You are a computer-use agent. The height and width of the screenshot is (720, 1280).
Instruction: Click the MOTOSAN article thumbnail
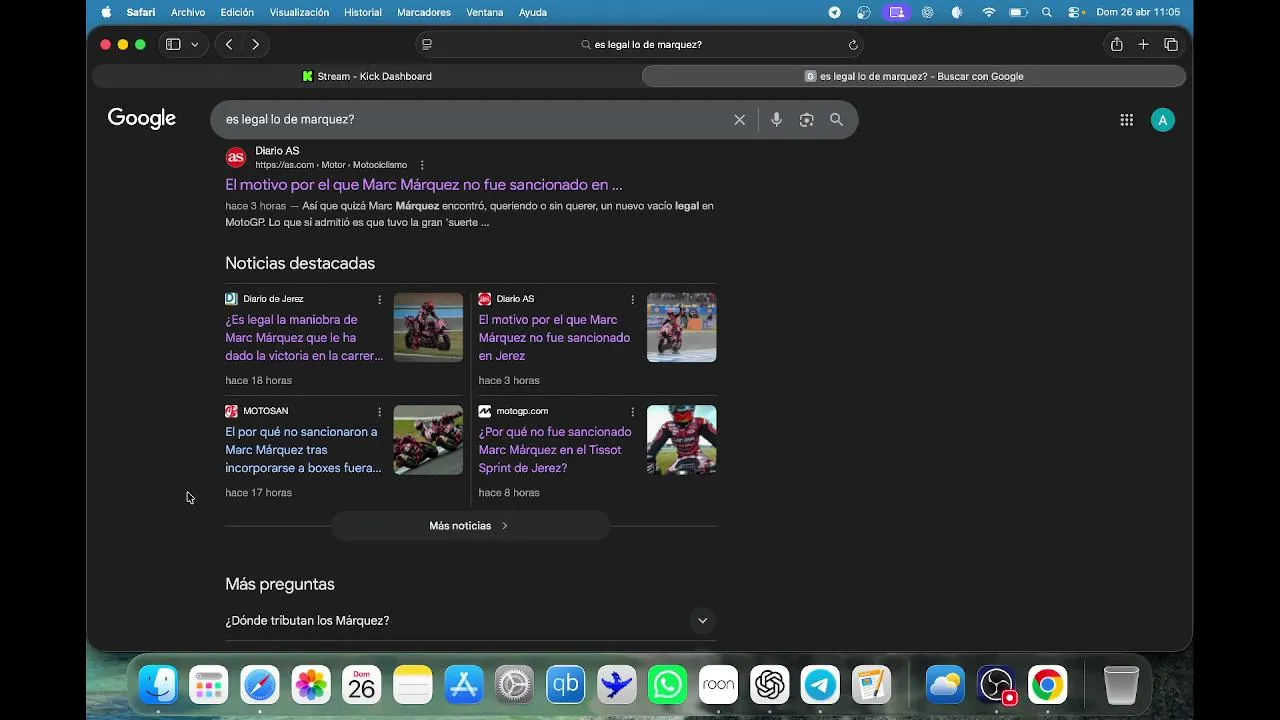pos(428,439)
